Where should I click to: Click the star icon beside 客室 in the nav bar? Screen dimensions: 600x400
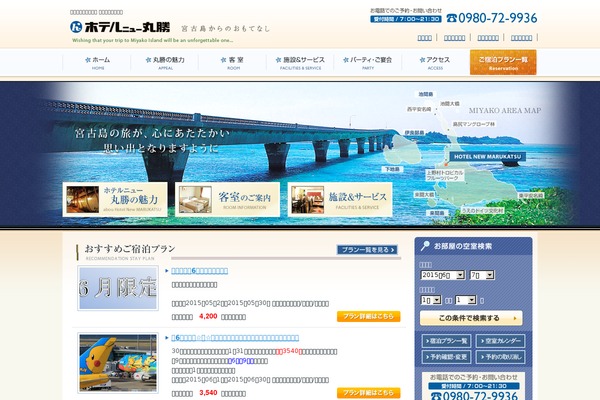[x=223, y=60]
